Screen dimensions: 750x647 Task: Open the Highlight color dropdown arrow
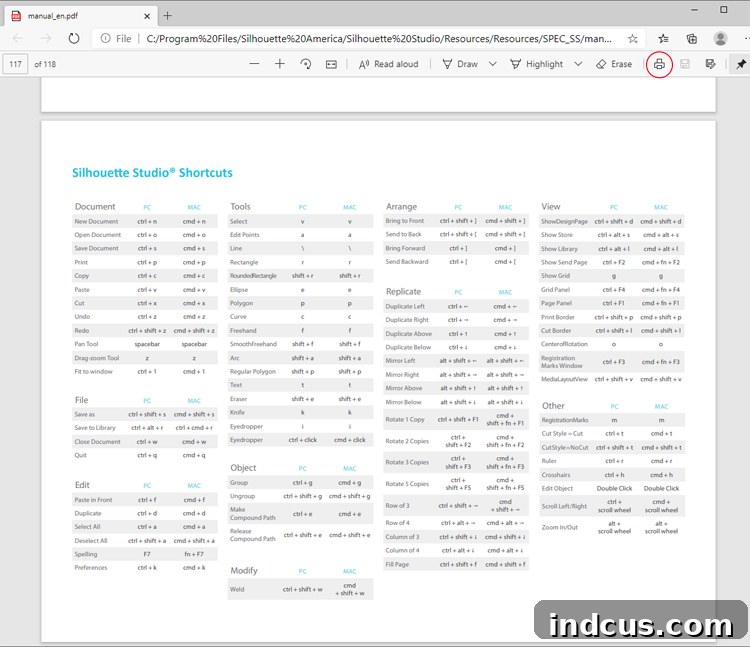(x=578, y=64)
